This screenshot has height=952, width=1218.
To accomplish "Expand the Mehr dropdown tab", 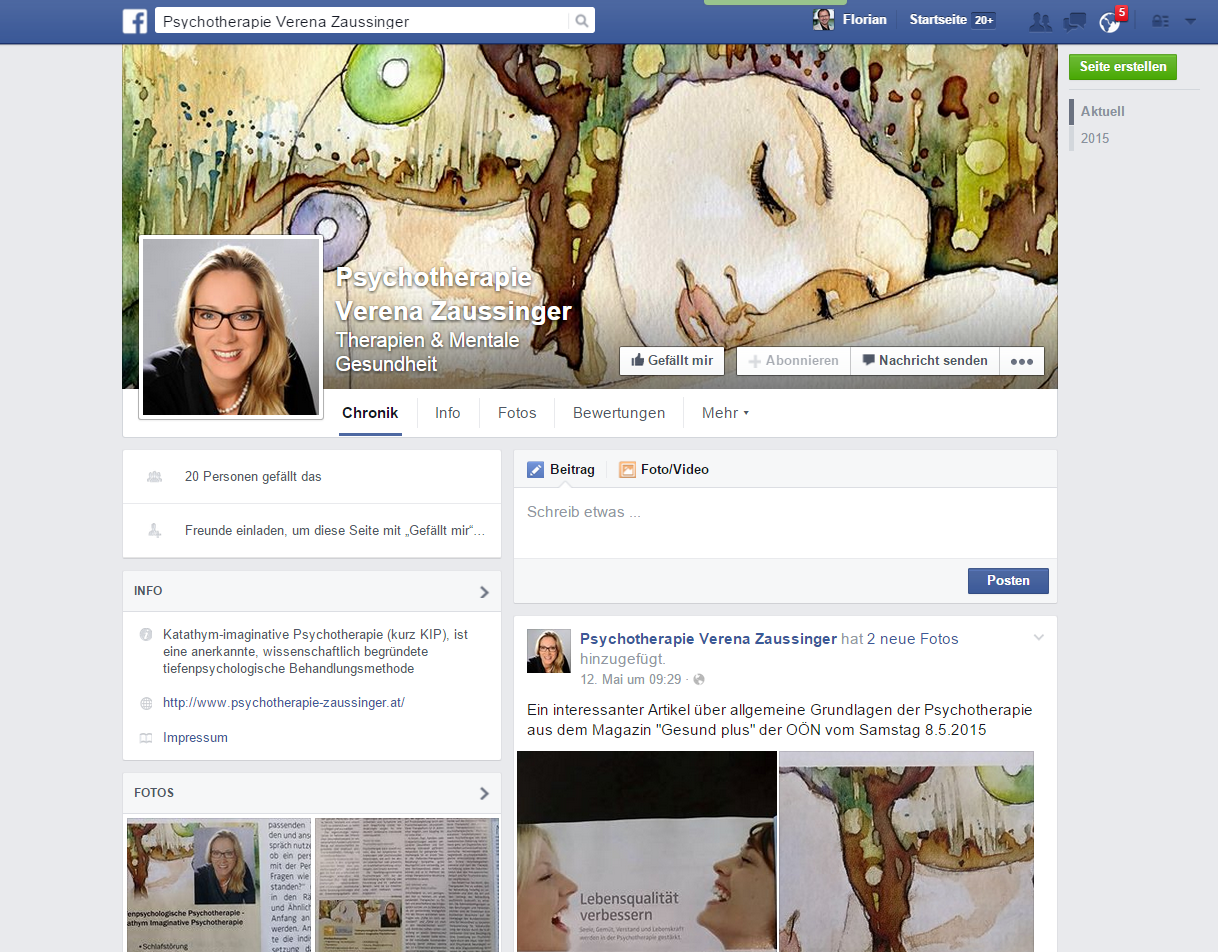I will 725,413.
